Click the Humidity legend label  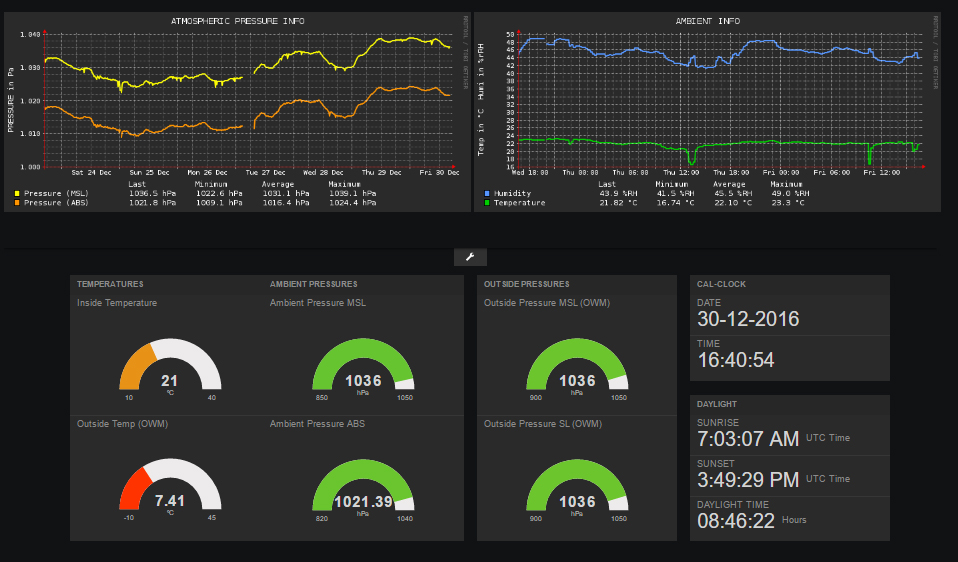512,194
